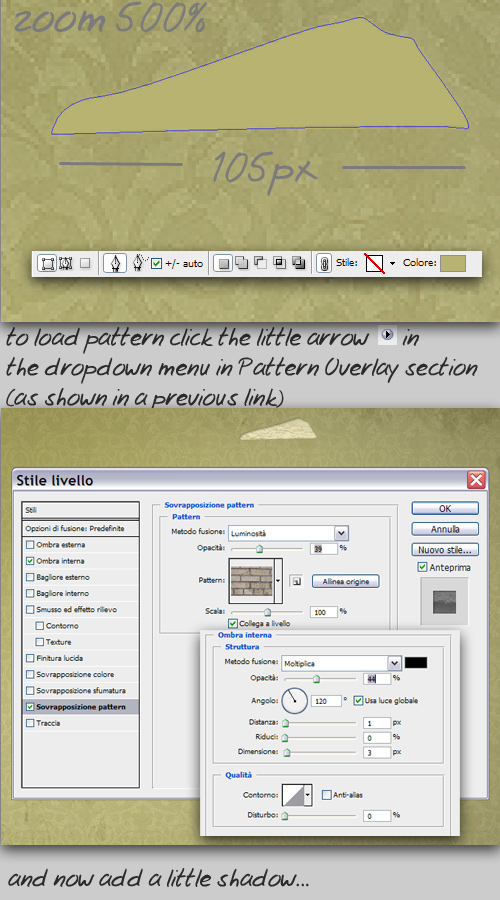500x900 pixels.
Task: Click the Distanza value field
Action: 377,722
